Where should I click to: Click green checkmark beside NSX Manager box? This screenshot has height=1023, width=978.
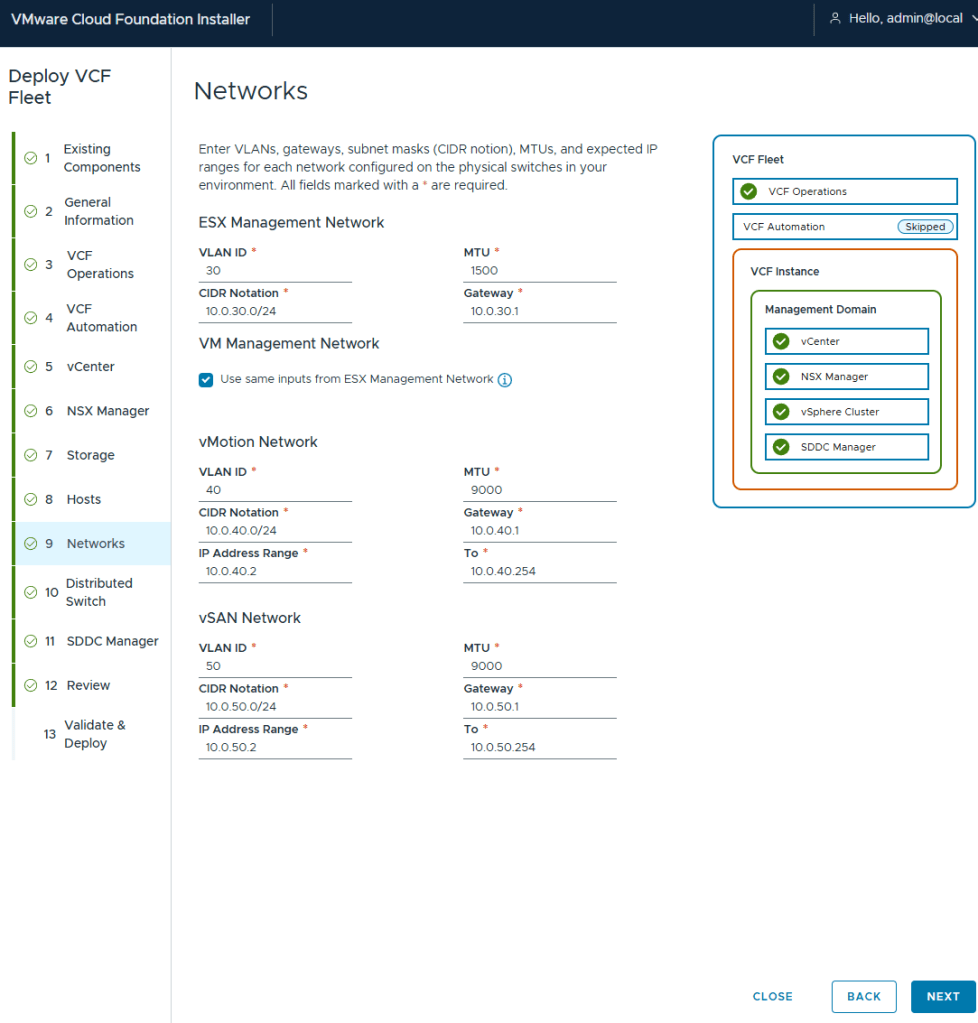click(x=781, y=377)
